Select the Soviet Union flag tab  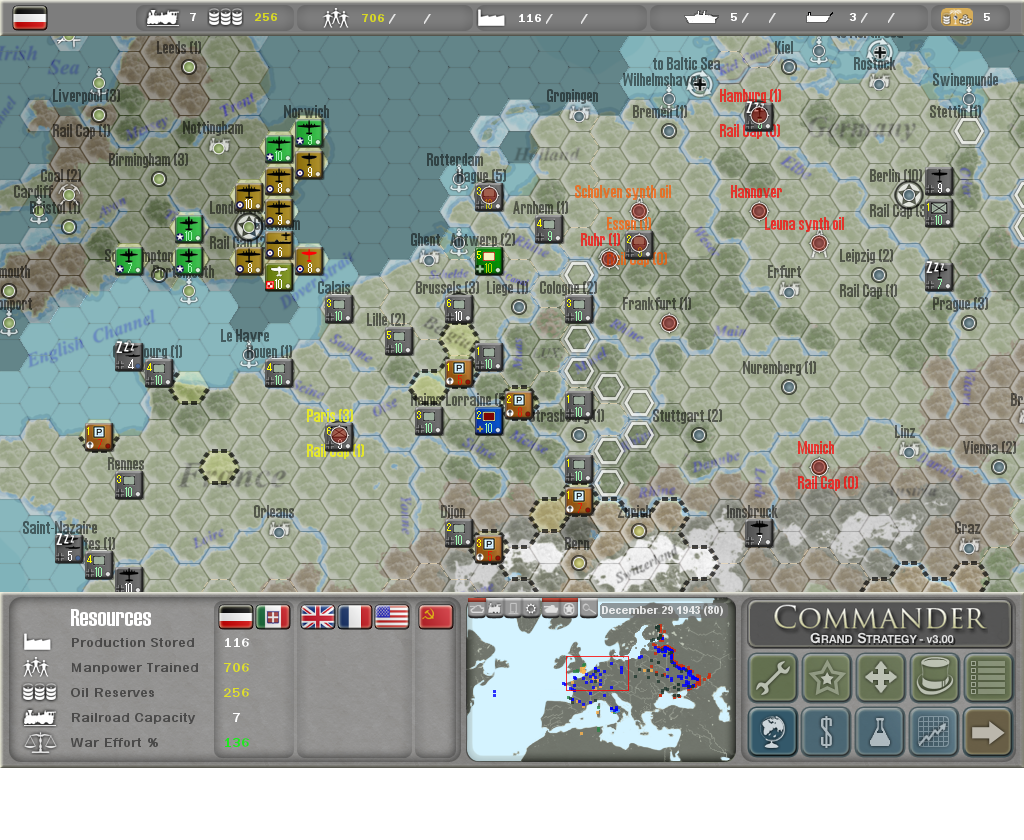point(435,617)
